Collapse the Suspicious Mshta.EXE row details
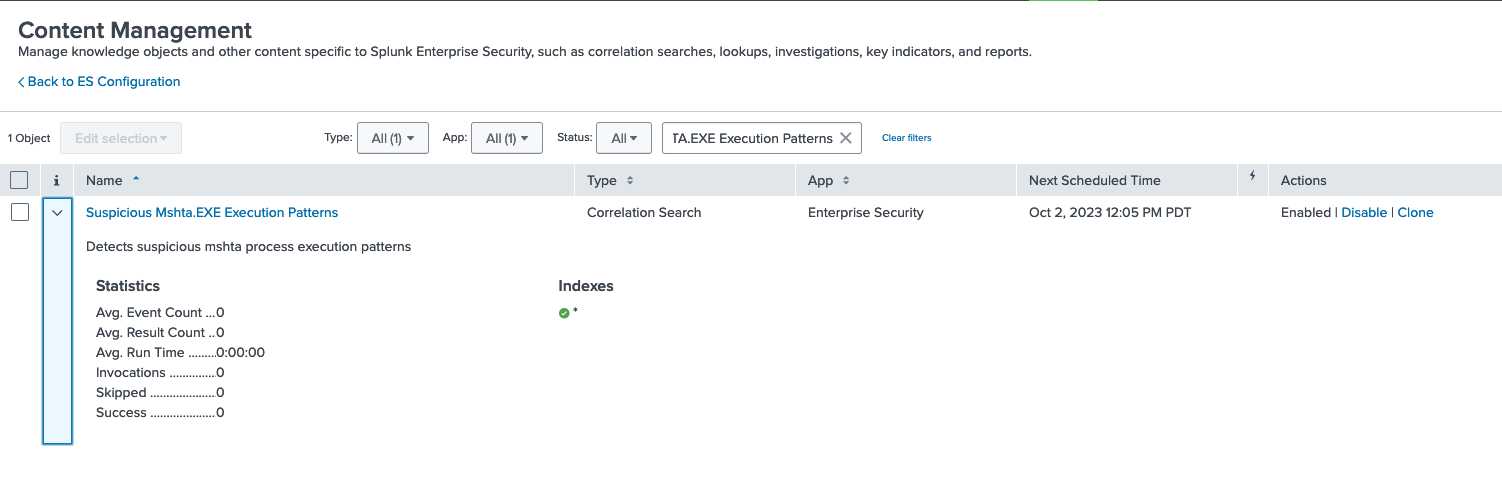This screenshot has width=1502, height=483. [57, 213]
